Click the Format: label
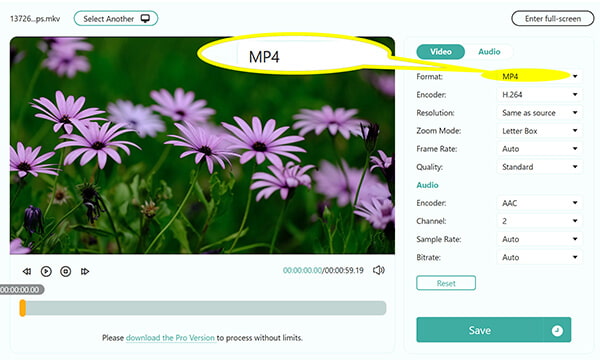Viewport: 600px width, 360px height. point(429,77)
